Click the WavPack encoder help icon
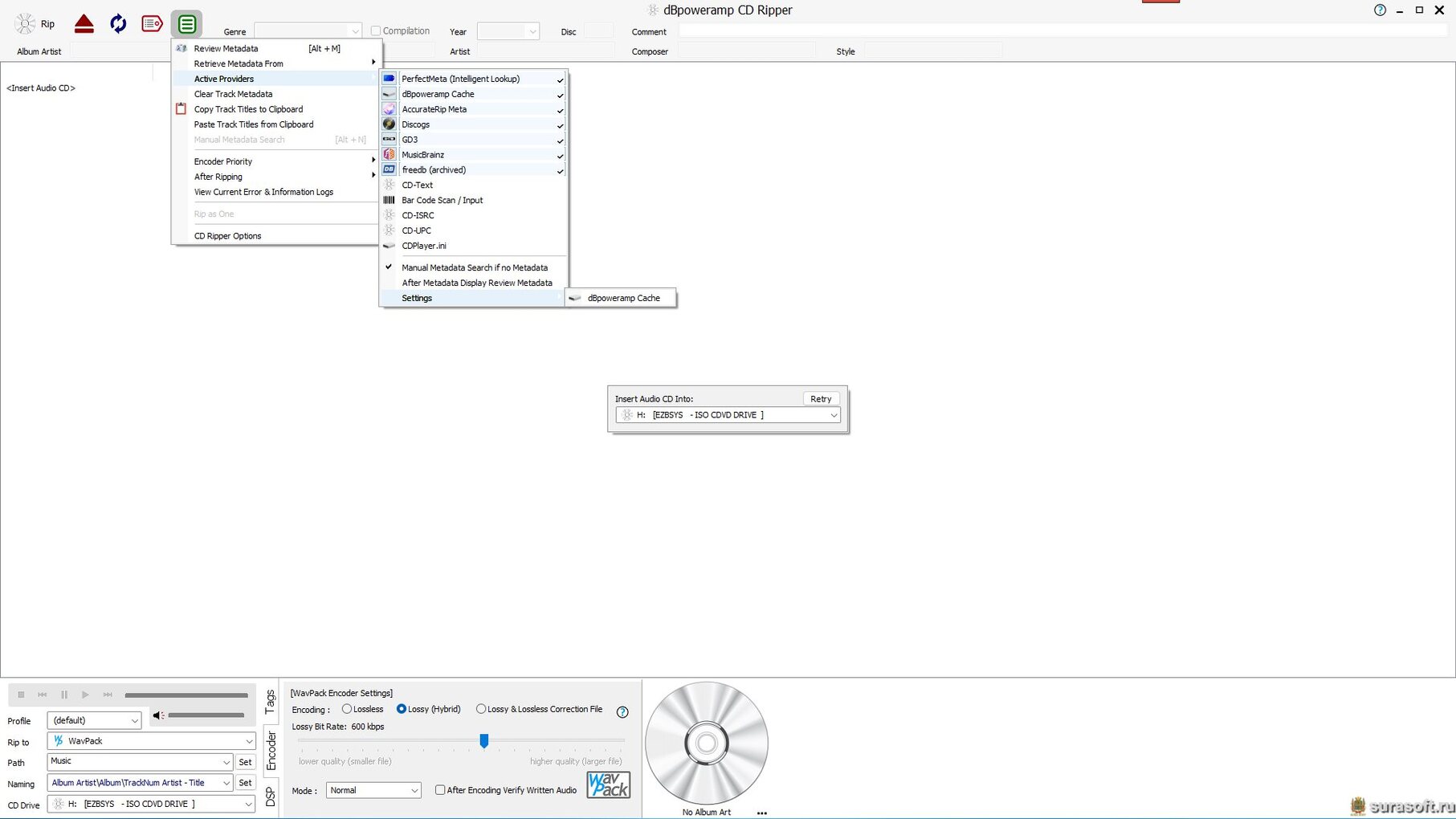The width and height of the screenshot is (1456, 819). click(622, 712)
